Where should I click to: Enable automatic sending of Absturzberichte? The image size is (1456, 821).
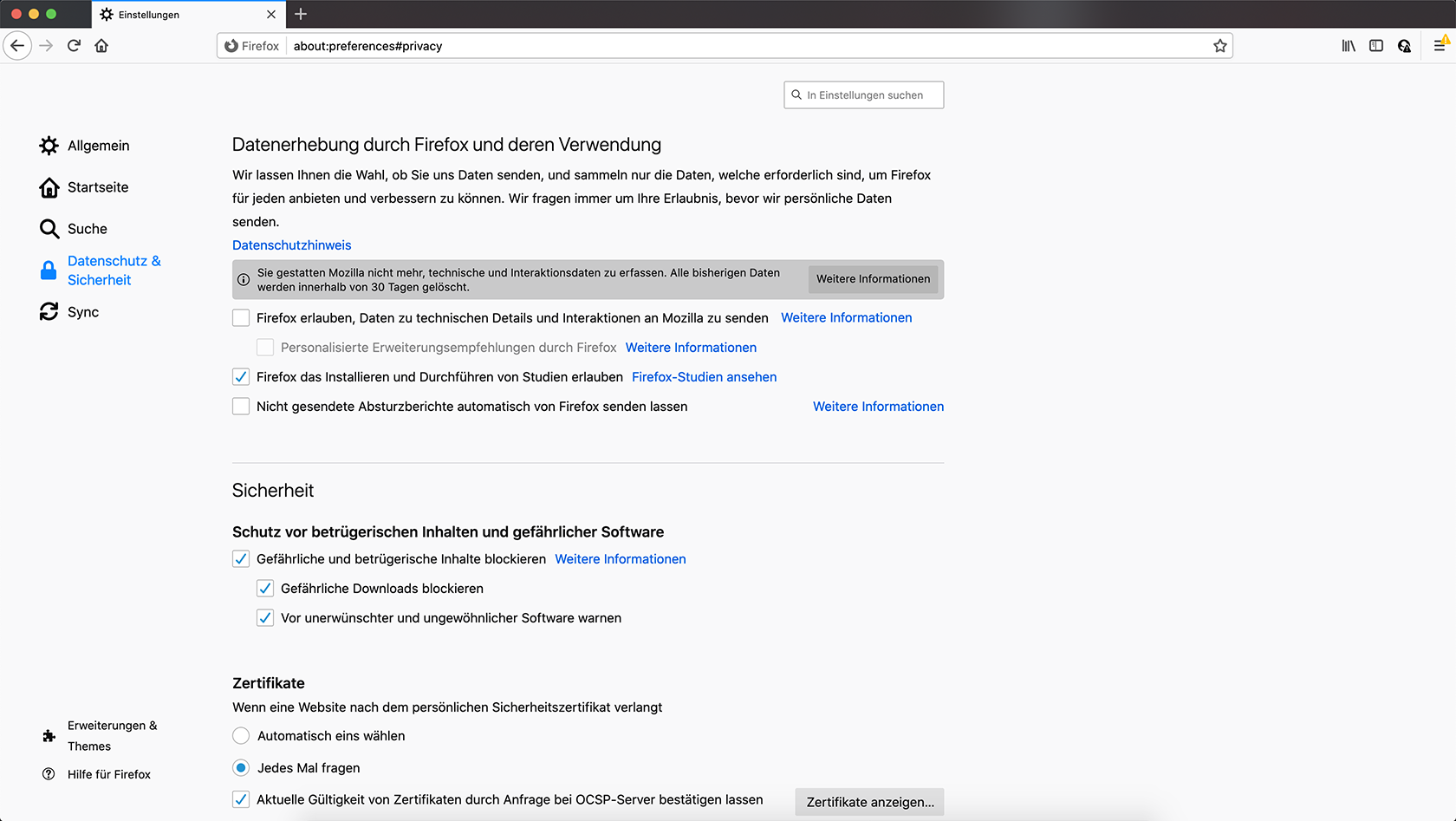[x=241, y=407]
